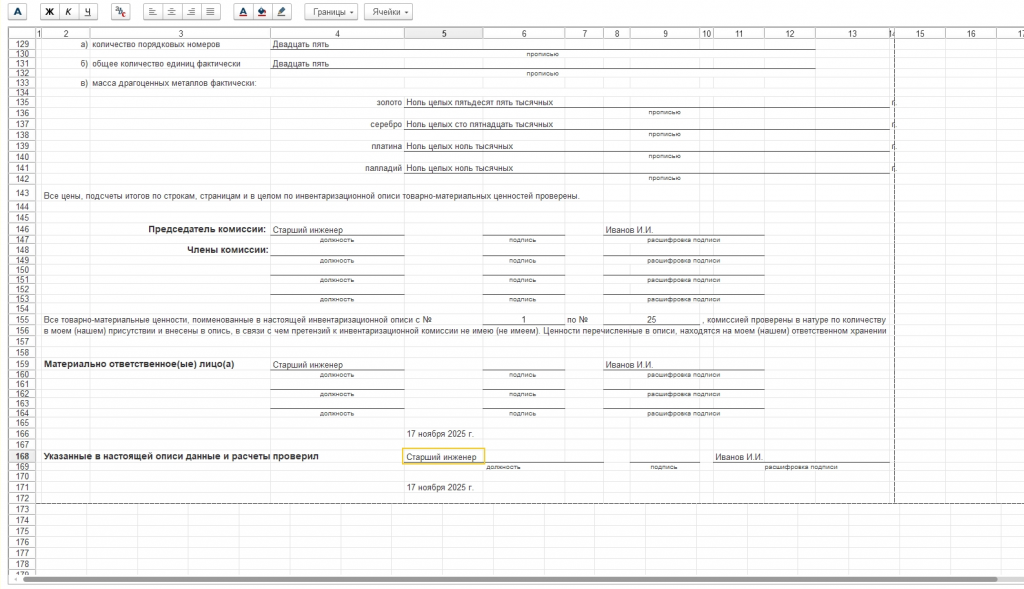Open the Ячейки dropdown
Screen dimensions: 1024x589
388,12
